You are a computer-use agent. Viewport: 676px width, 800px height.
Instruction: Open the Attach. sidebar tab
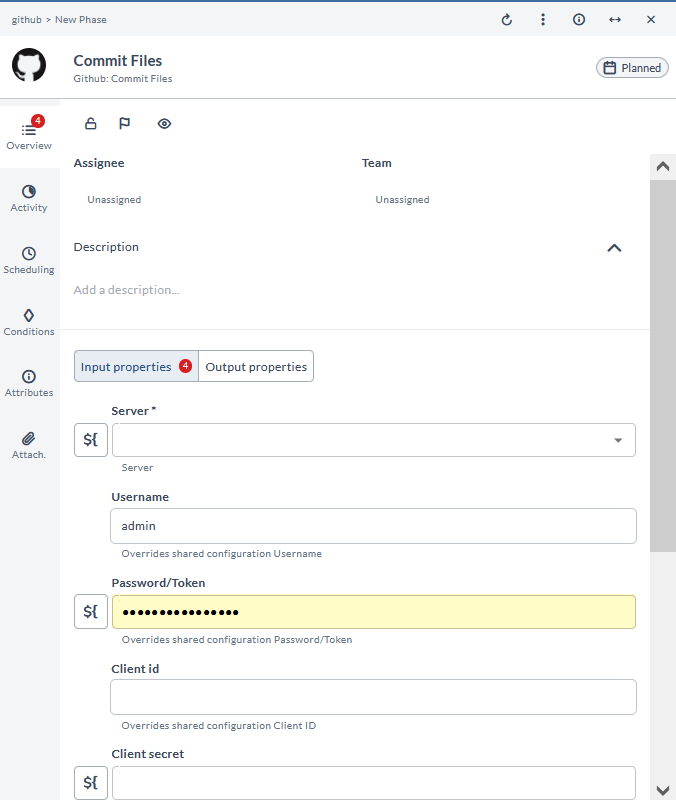pos(29,445)
